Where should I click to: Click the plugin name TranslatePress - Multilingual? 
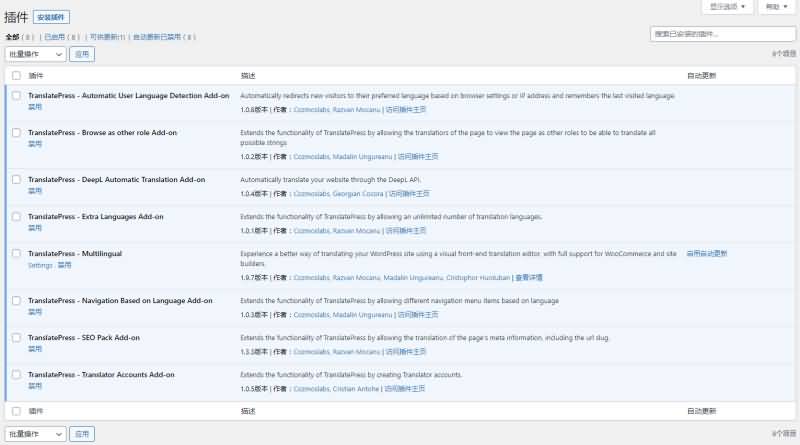click(75, 254)
